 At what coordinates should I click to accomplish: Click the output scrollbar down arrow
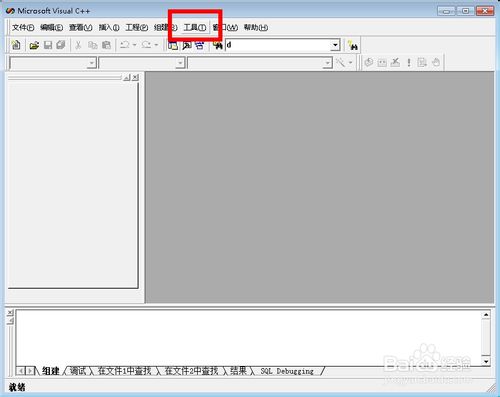click(x=486, y=361)
